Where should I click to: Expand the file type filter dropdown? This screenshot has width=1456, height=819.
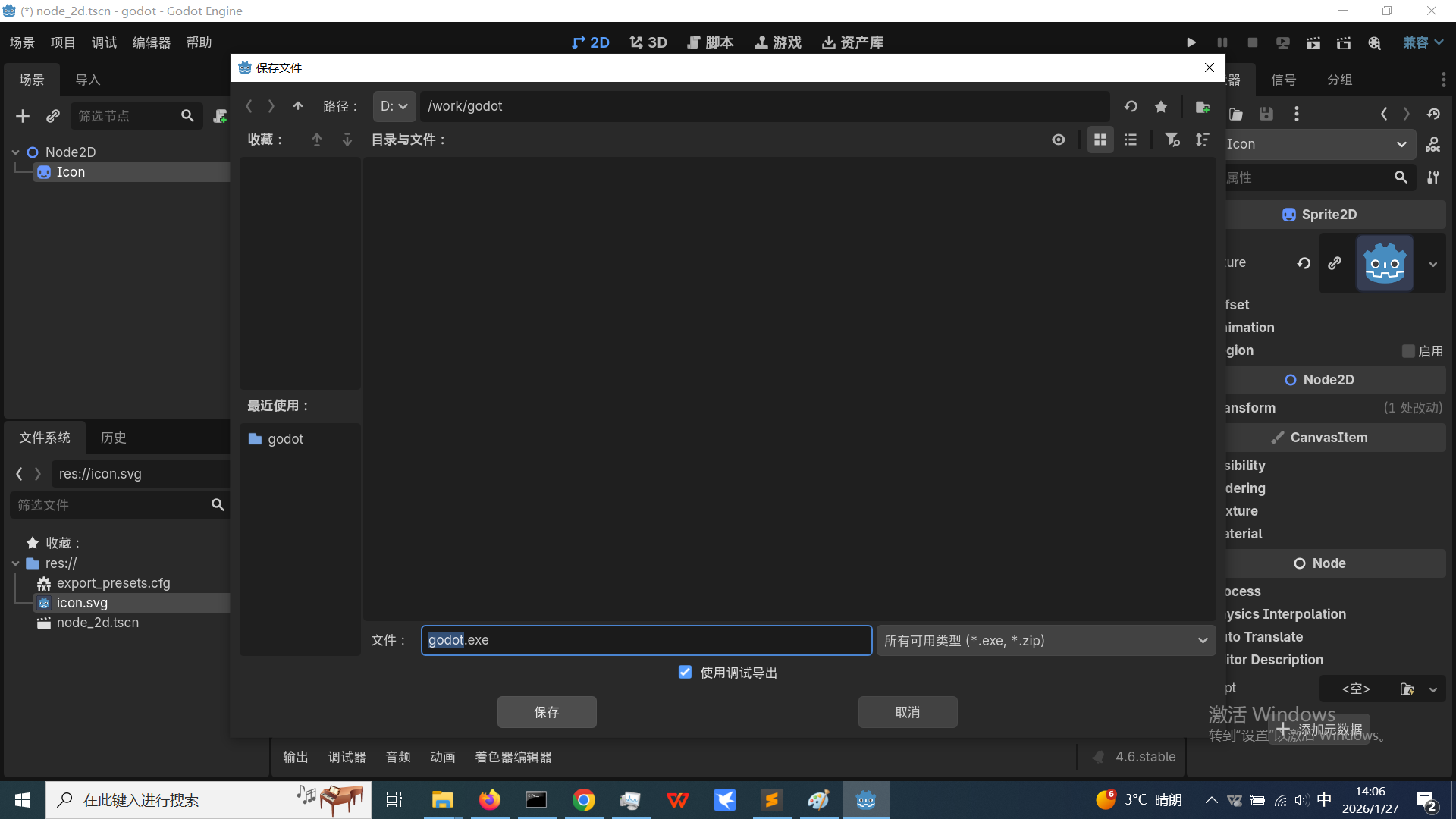(1046, 641)
